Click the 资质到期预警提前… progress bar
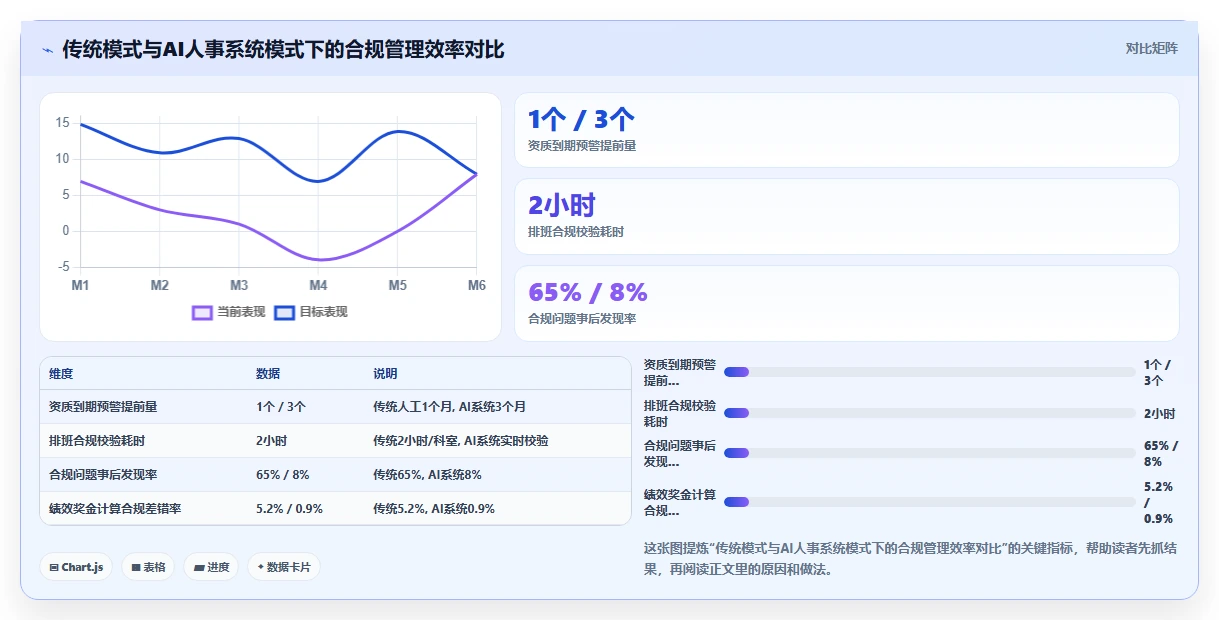Screen dimensions: 1219x620 tap(929, 372)
